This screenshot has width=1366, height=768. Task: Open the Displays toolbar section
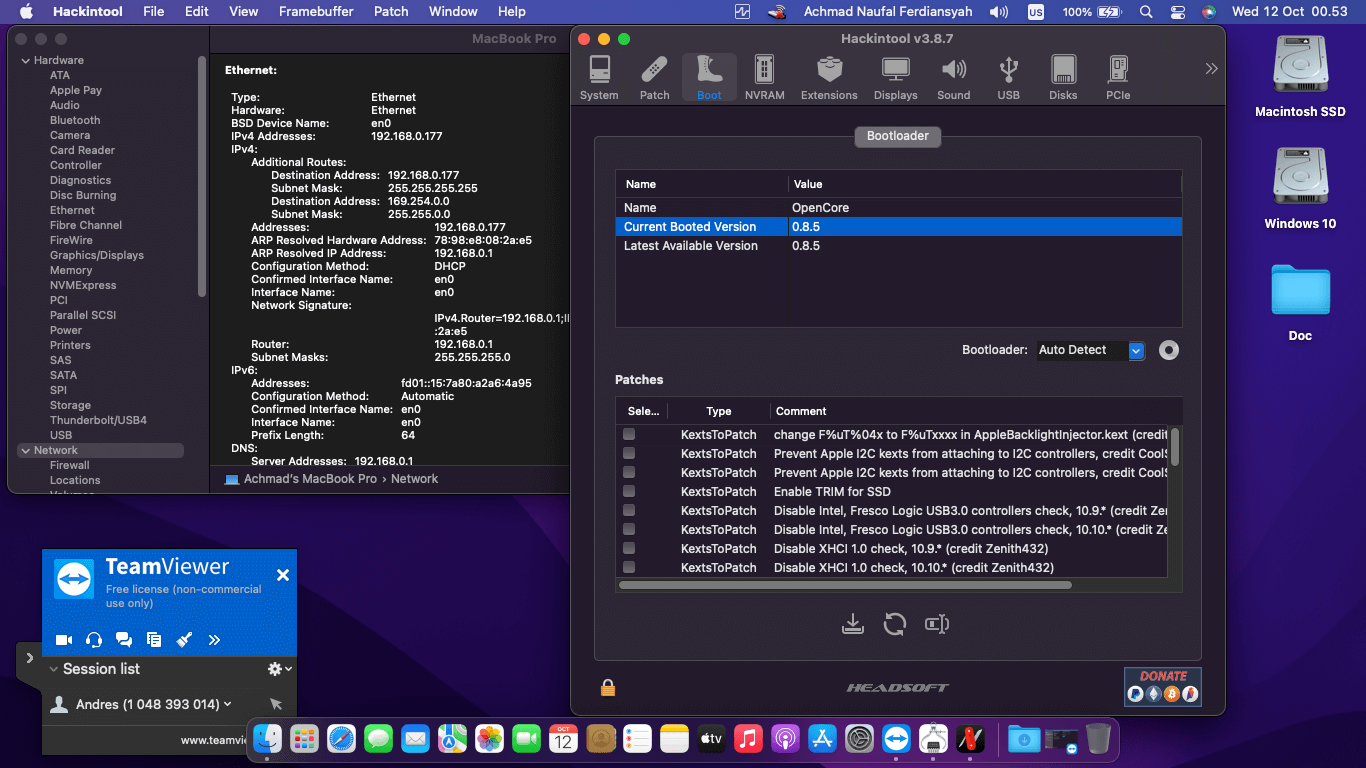click(x=895, y=77)
